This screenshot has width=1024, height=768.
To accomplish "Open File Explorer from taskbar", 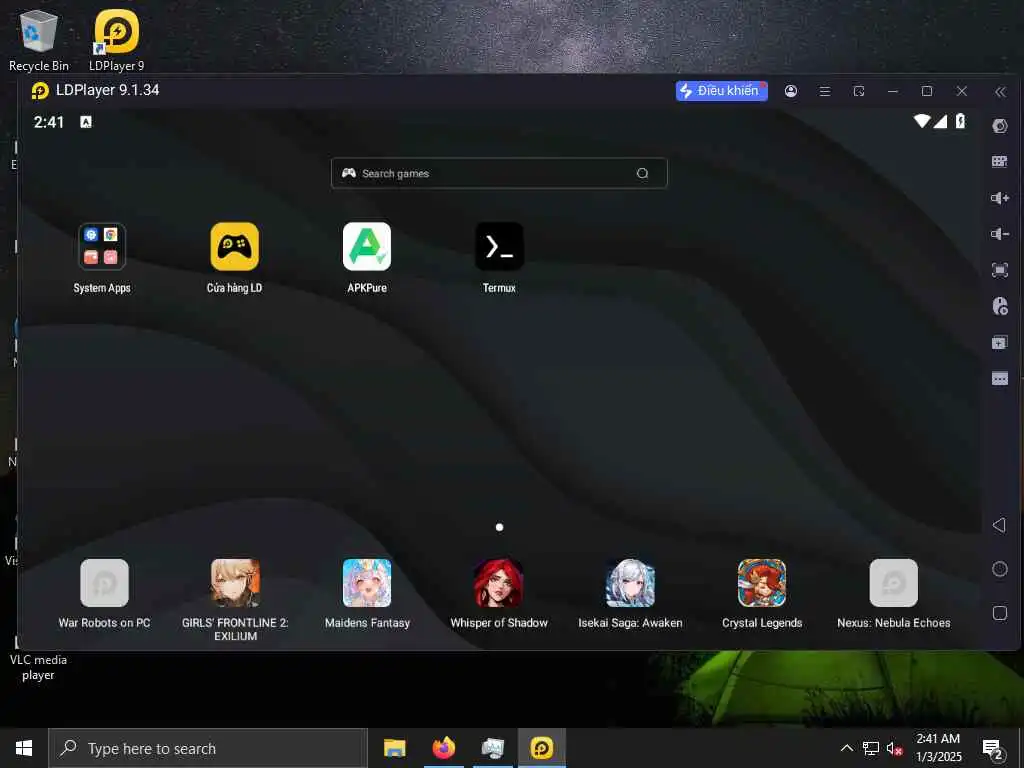I will pos(394,748).
